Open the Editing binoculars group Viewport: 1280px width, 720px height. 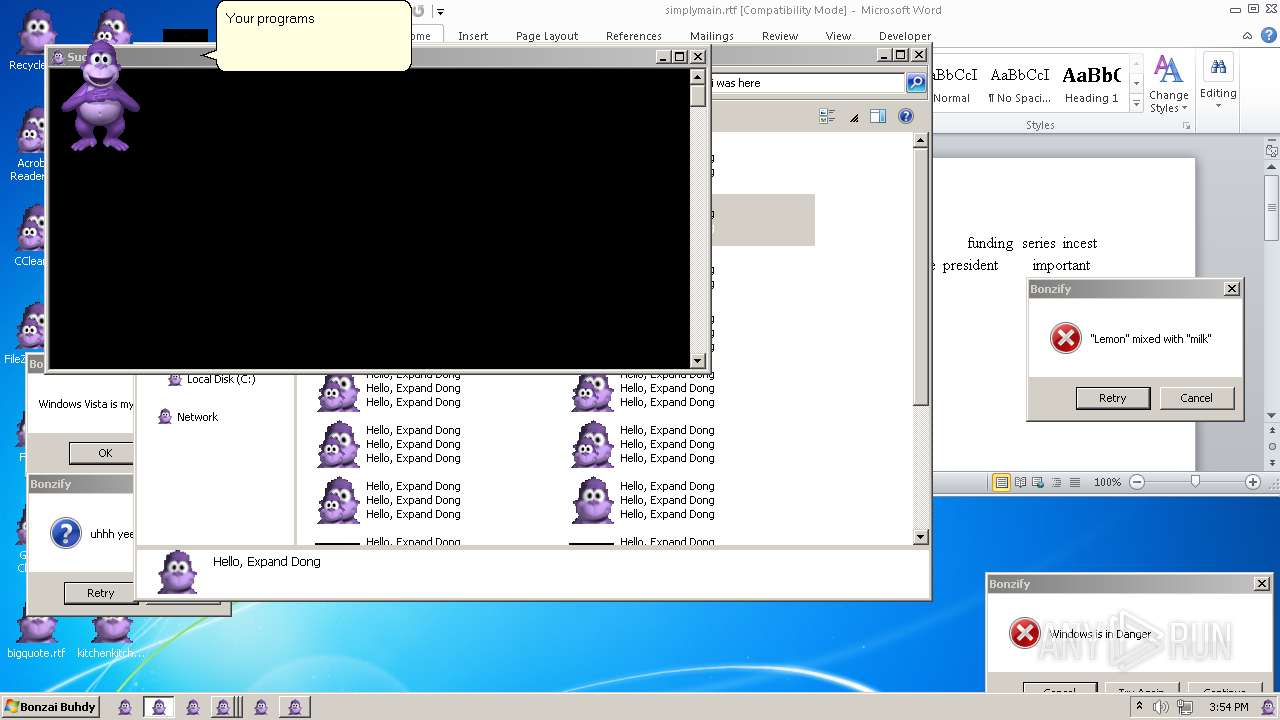(x=1218, y=82)
